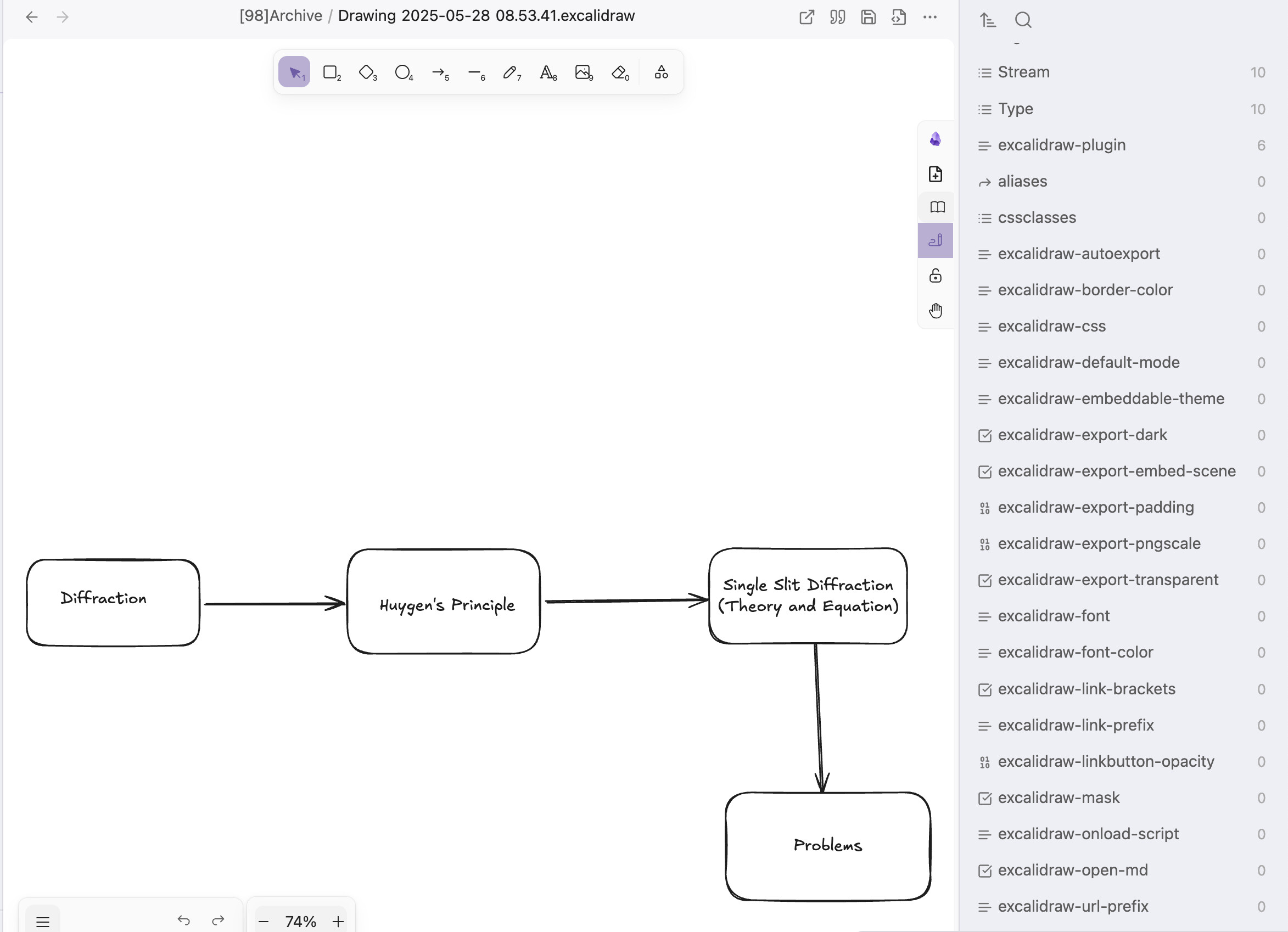Select the Pencil draw tool

point(511,72)
